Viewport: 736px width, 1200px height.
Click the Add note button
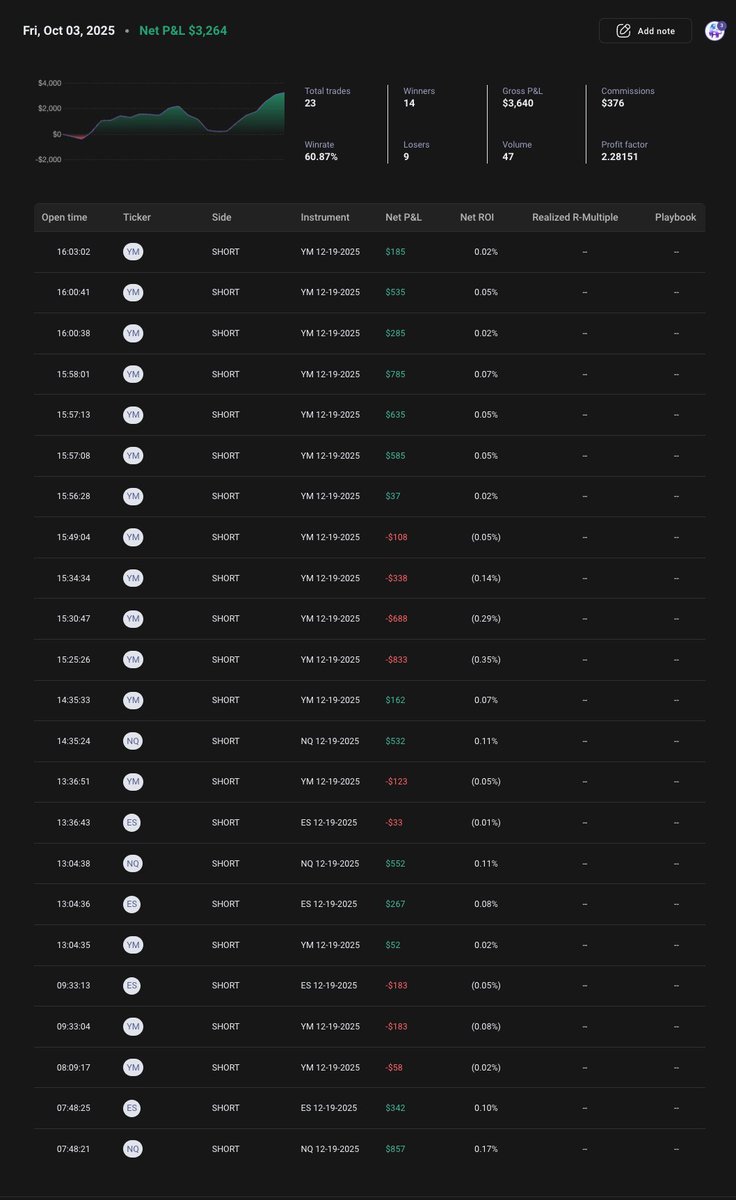[645, 31]
